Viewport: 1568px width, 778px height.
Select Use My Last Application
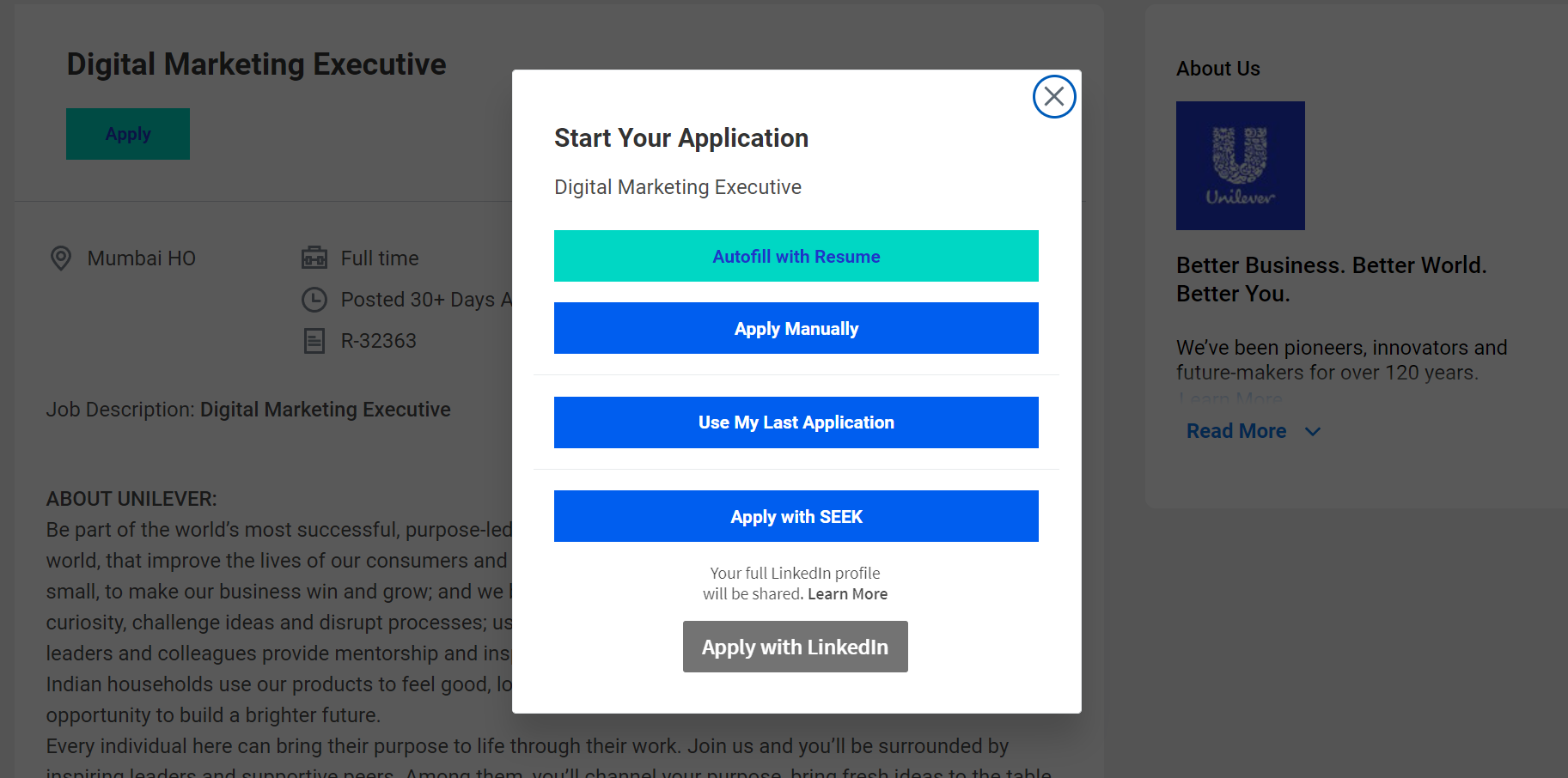(x=796, y=422)
